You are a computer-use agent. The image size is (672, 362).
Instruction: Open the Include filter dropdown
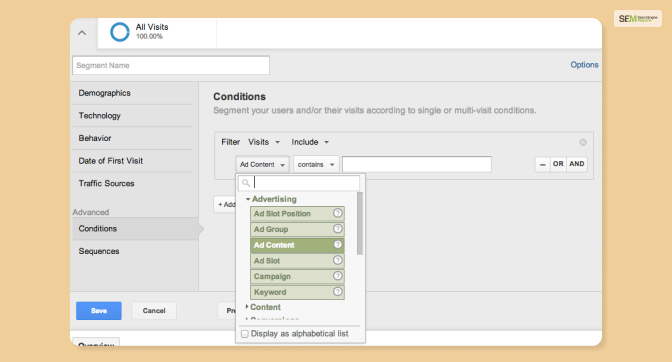[x=310, y=142]
